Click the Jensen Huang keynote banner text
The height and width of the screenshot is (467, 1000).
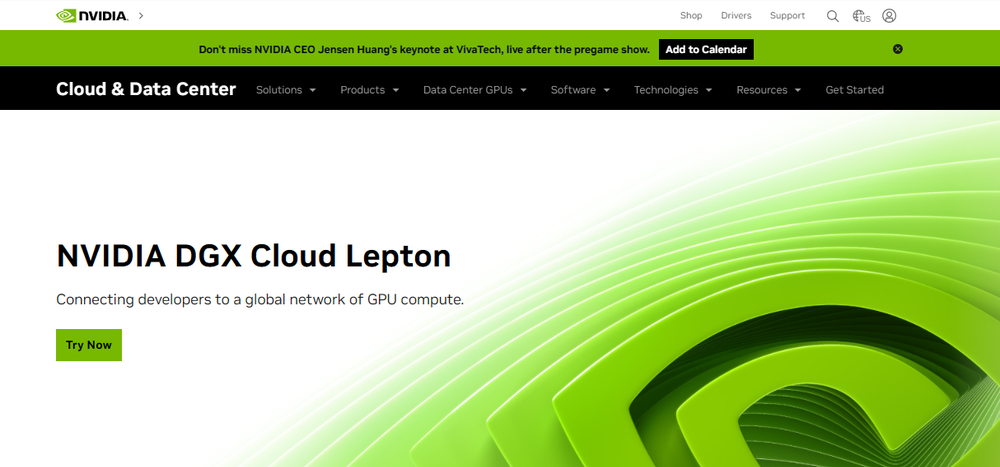tap(424, 49)
